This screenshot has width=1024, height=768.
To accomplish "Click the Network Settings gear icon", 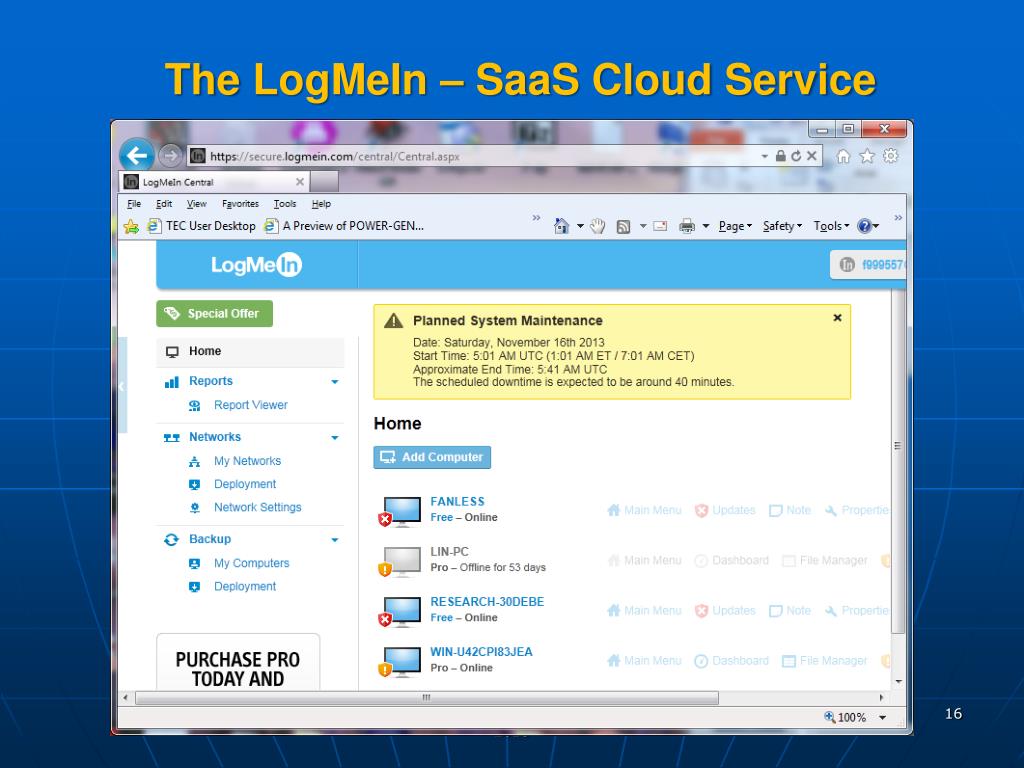I will click(195, 507).
